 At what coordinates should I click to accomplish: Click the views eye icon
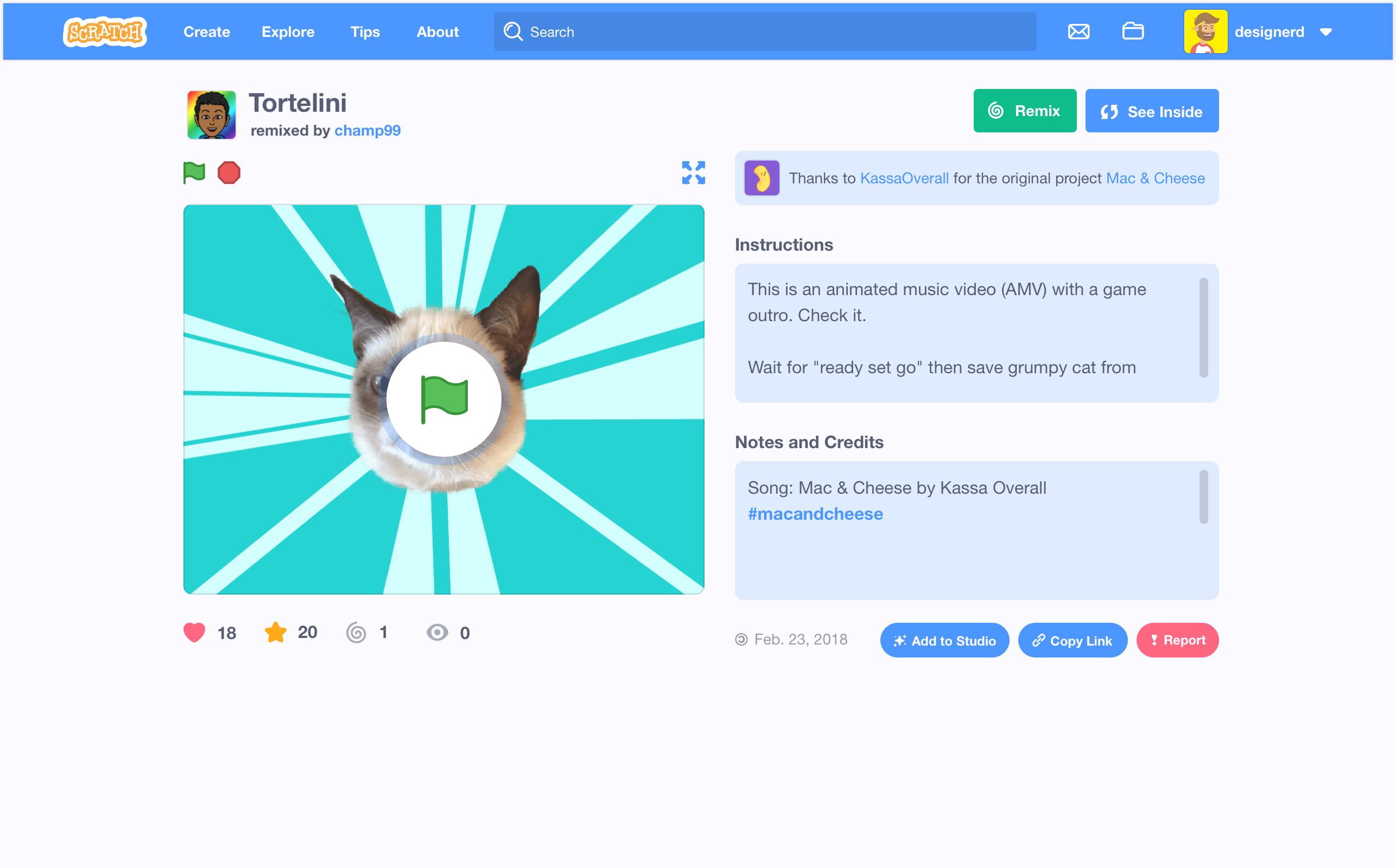coord(437,633)
